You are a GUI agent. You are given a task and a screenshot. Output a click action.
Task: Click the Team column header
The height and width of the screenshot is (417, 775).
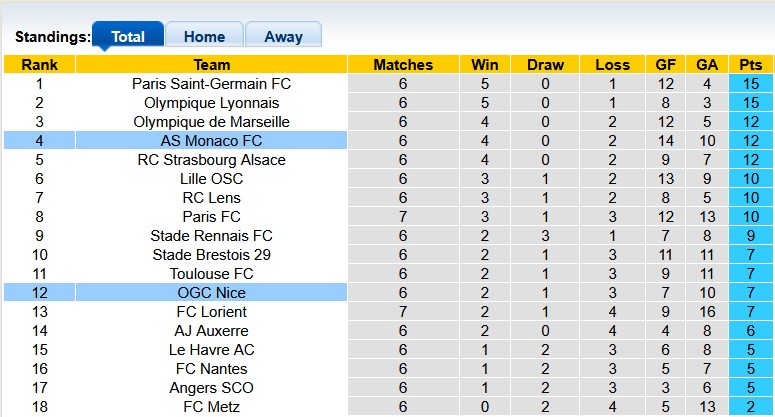point(211,65)
